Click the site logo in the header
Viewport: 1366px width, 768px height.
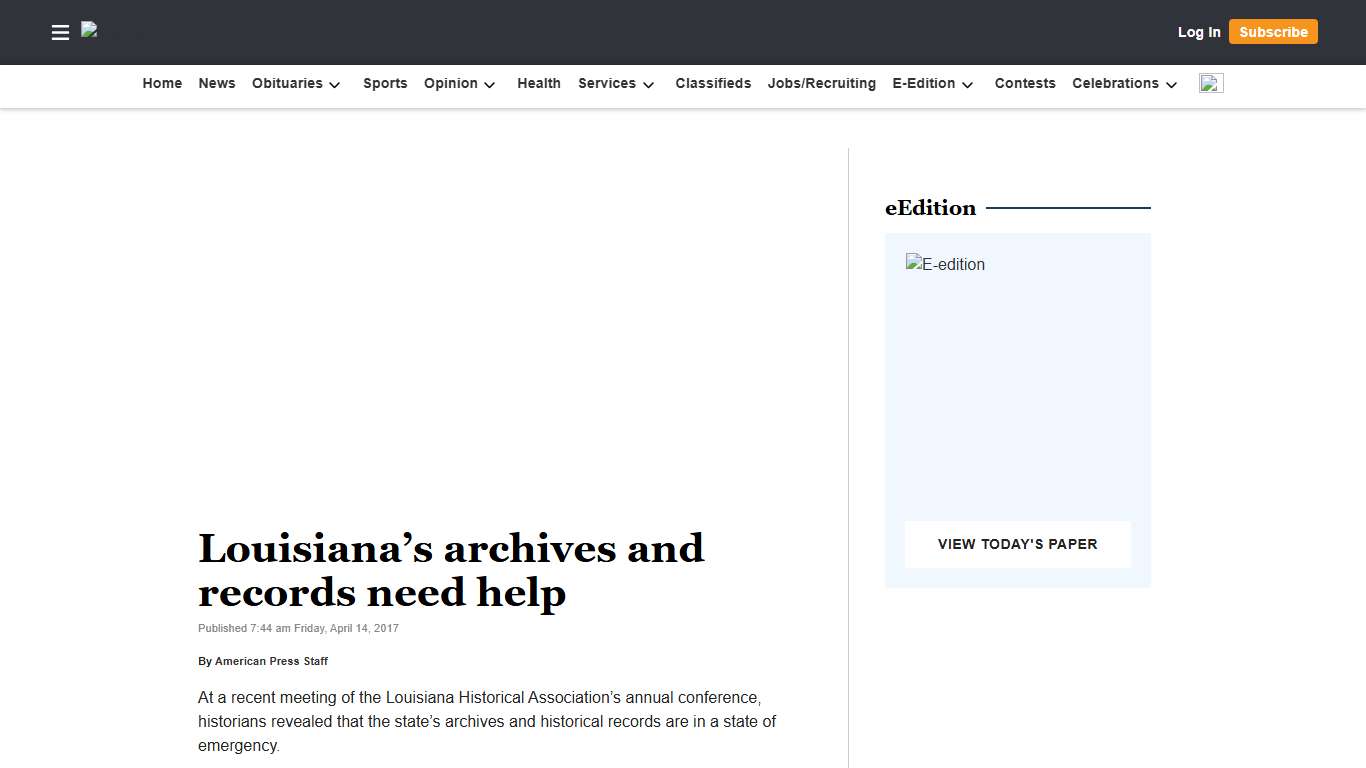pyautogui.click(x=110, y=32)
